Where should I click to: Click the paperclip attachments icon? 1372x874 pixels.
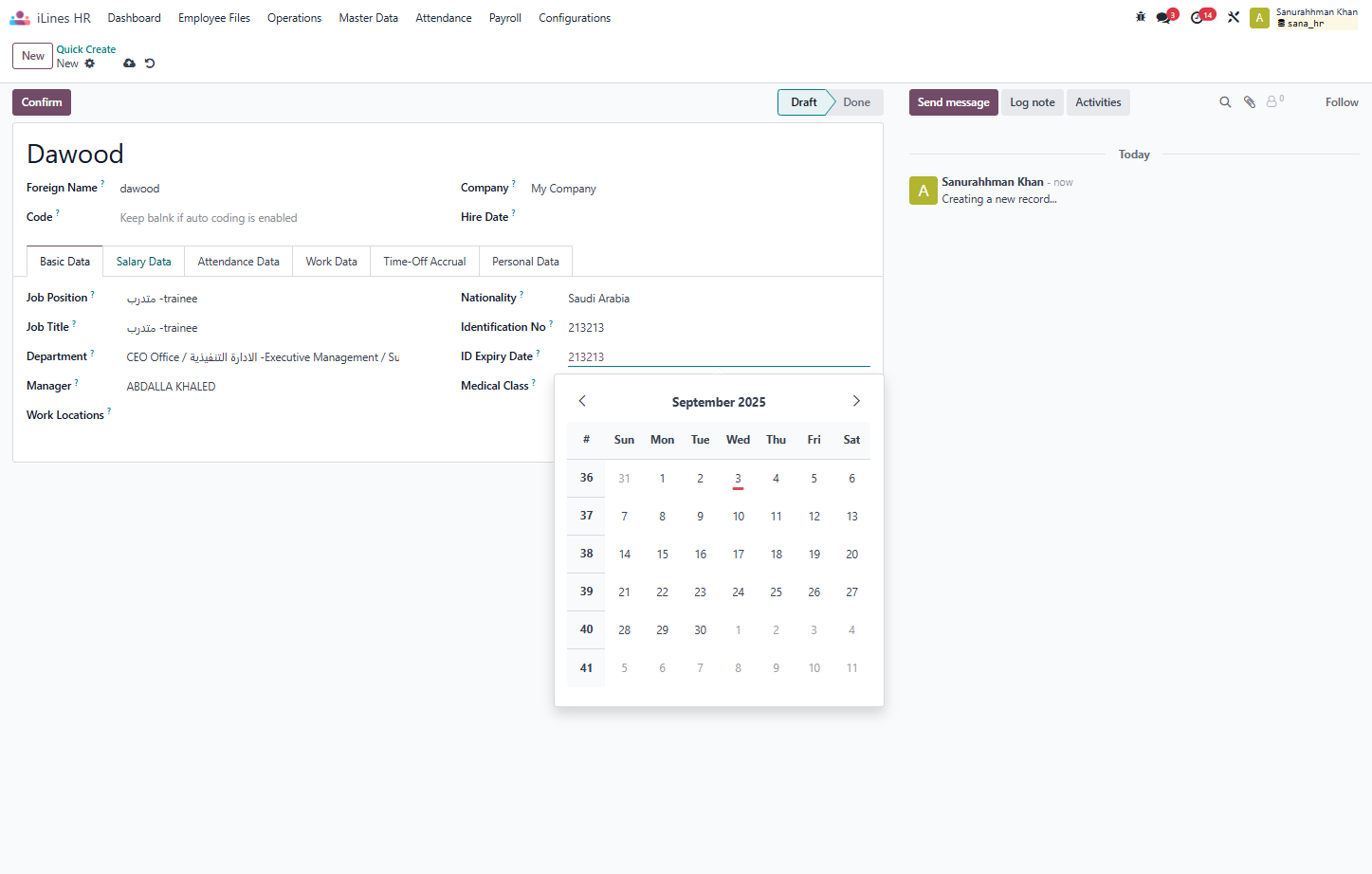[x=1250, y=102]
